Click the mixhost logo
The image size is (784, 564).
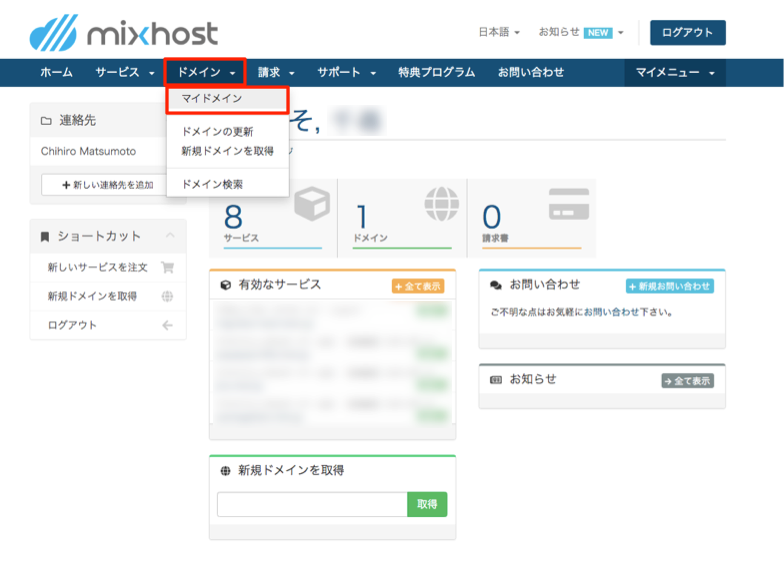124,34
